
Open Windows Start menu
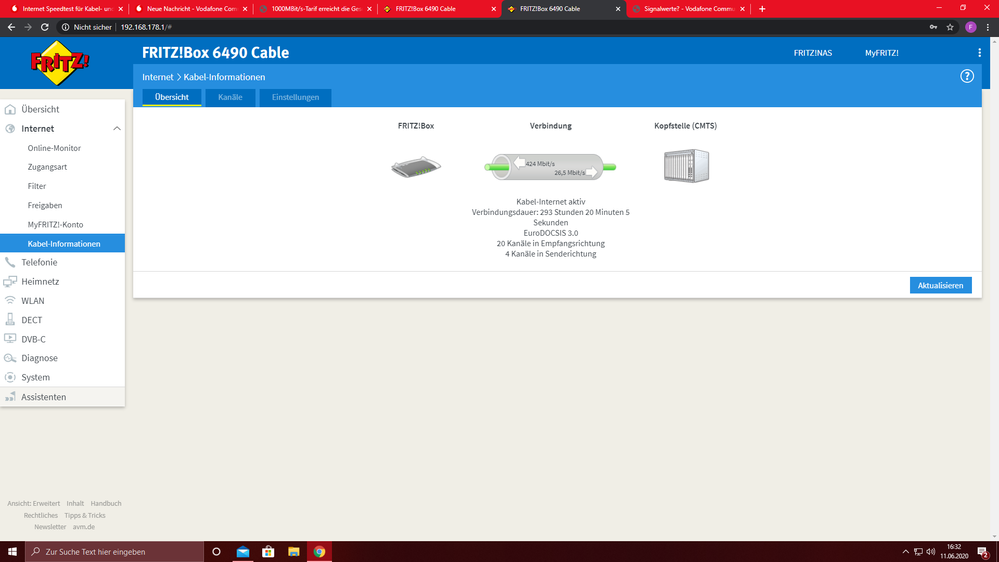12,552
